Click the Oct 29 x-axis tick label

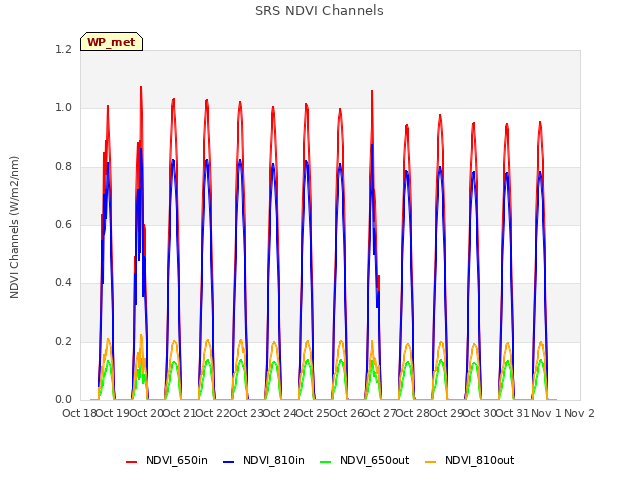point(446,413)
